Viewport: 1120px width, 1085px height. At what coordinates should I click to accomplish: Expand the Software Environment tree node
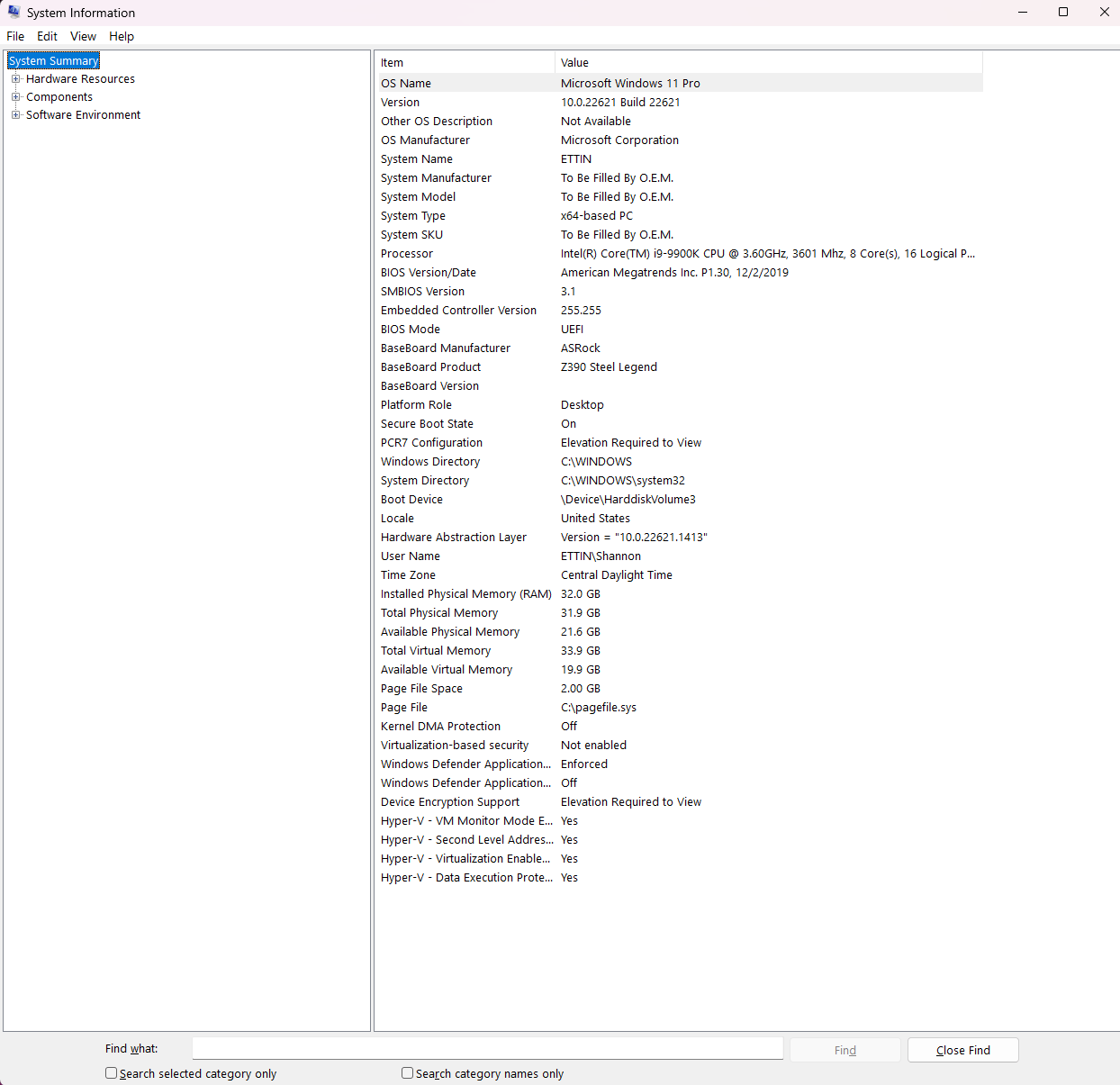[x=14, y=114]
